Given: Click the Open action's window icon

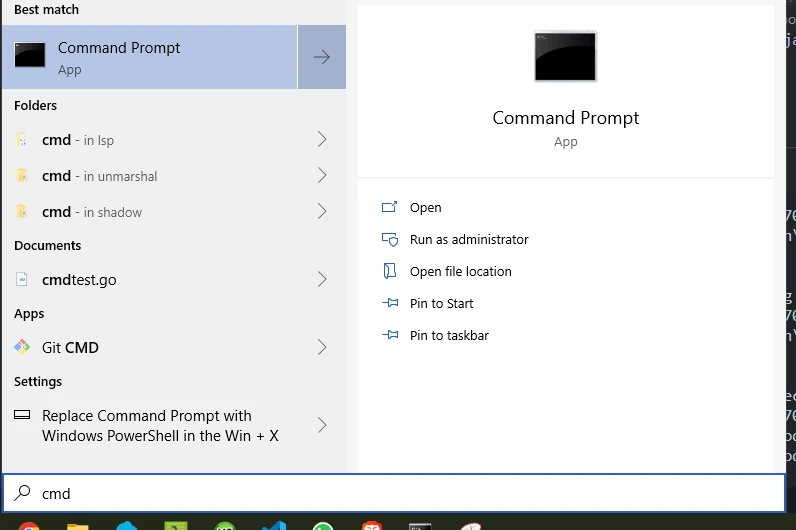Looking at the screenshot, I should [389, 207].
